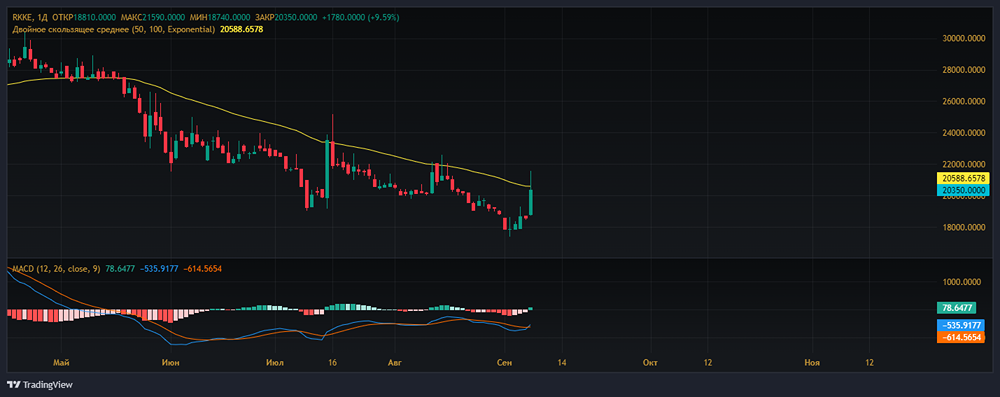Click the Июл label on time axis

tap(274, 363)
